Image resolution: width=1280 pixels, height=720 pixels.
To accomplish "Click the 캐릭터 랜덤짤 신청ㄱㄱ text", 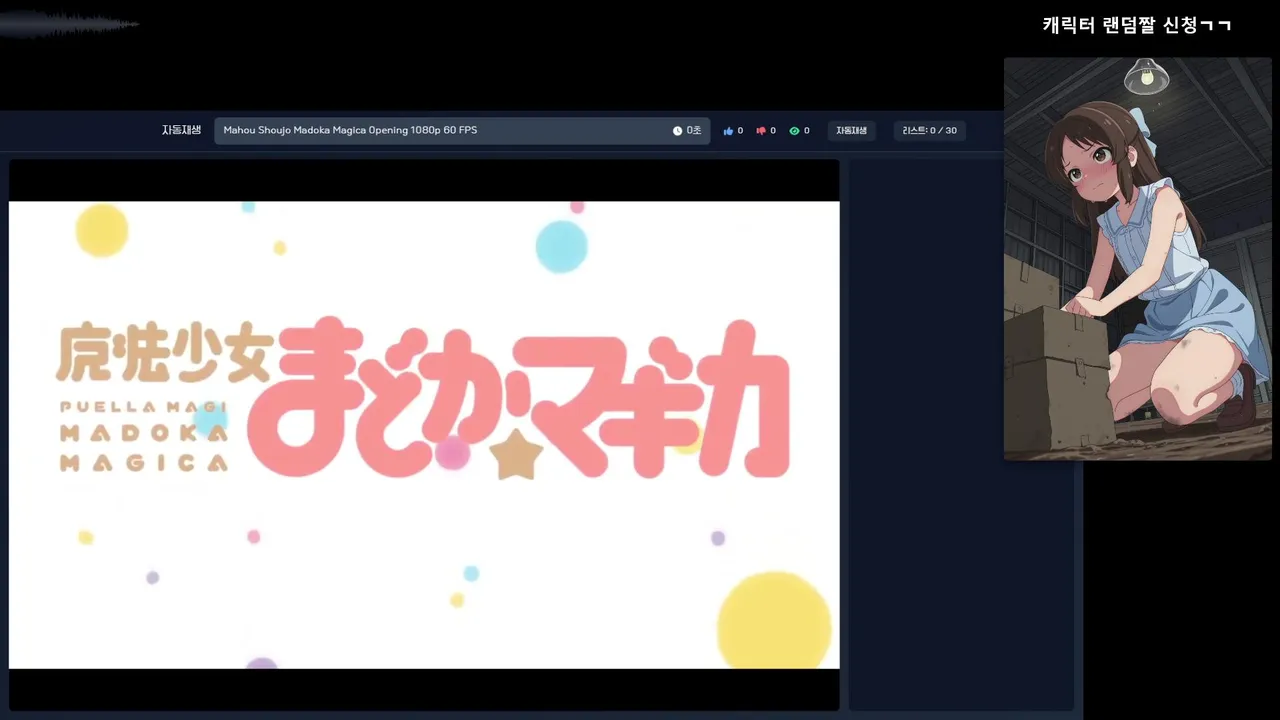I will click(x=1137, y=25).
